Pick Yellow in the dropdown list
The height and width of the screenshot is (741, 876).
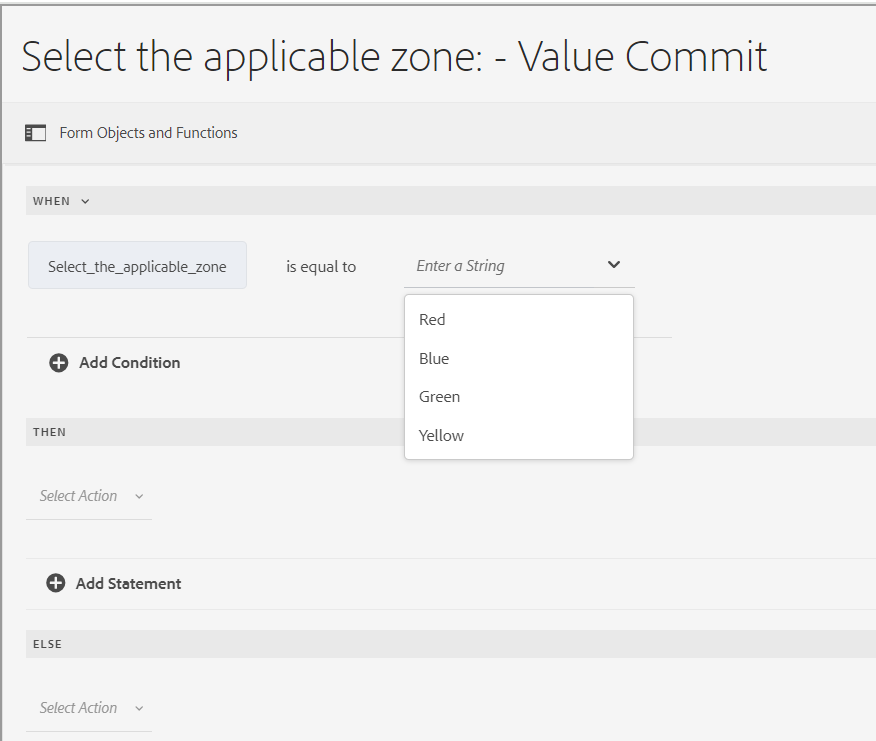[x=442, y=436]
